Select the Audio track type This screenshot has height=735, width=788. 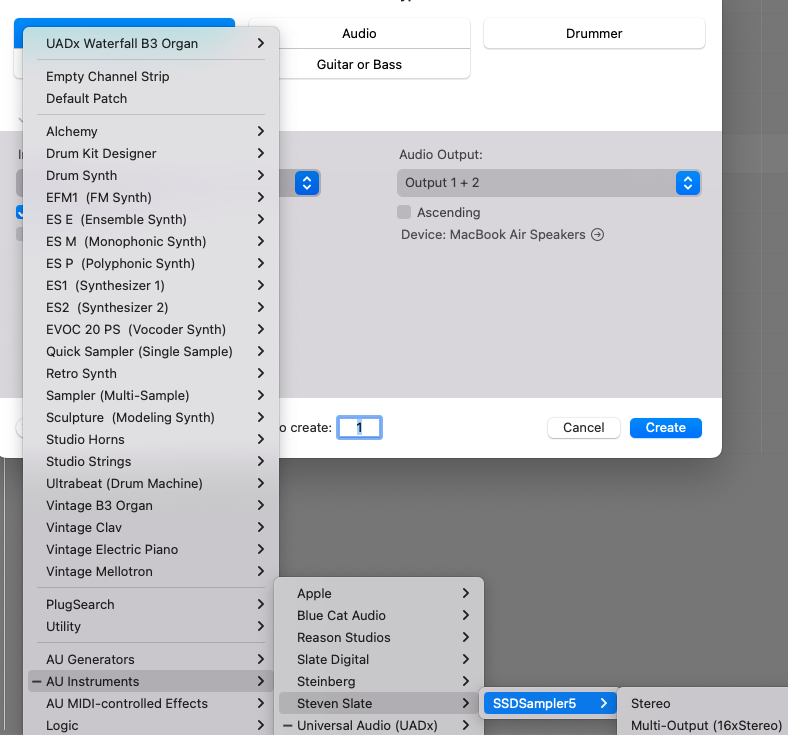[359, 34]
